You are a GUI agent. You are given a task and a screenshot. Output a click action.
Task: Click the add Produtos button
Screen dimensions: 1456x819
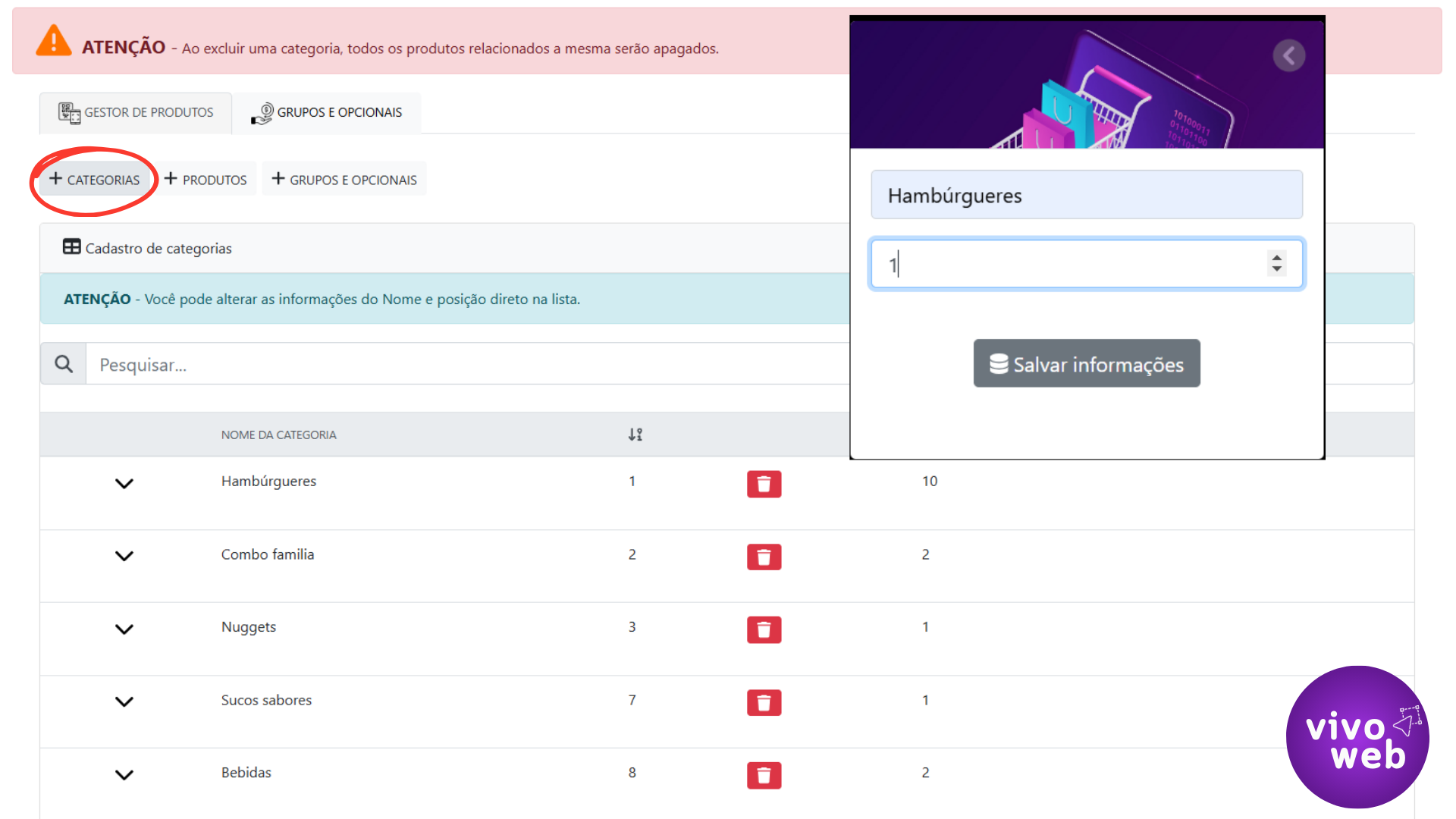pyautogui.click(x=206, y=180)
